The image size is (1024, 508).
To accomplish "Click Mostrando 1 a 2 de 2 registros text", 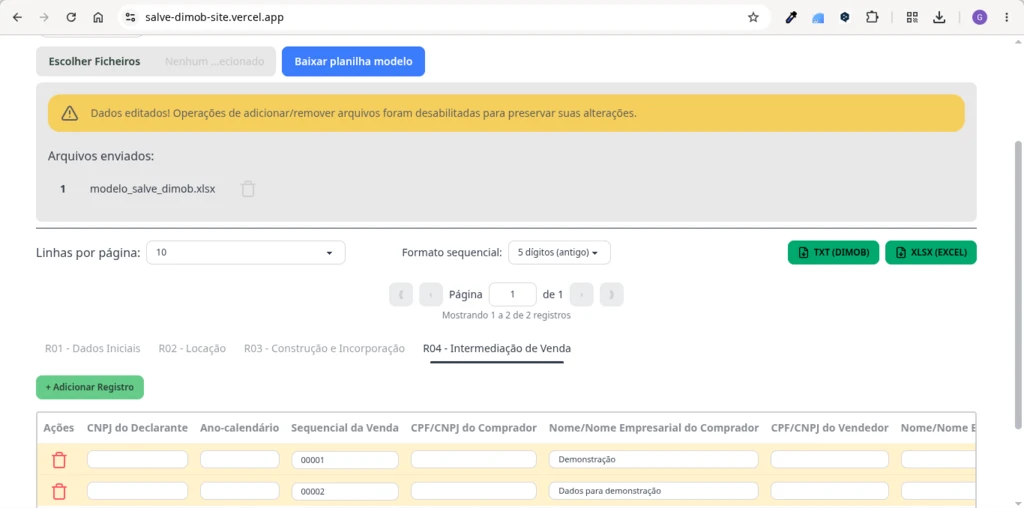I will pyautogui.click(x=506, y=315).
